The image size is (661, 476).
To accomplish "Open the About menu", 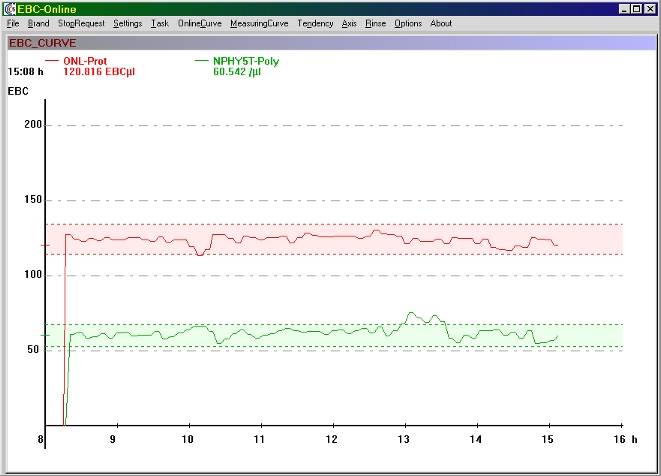I will coord(440,23).
